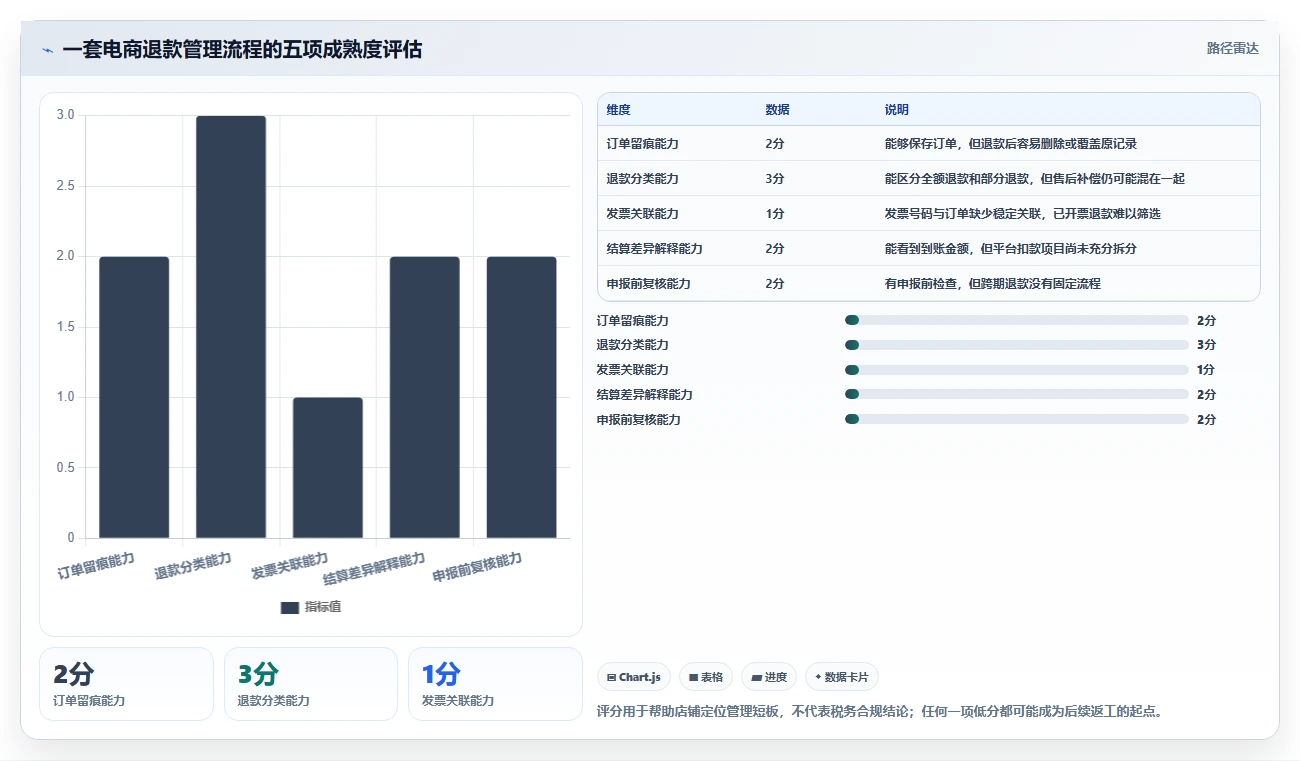Click the 订单留痕能力 table row label
1300x761 pixels.
(x=642, y=144)
